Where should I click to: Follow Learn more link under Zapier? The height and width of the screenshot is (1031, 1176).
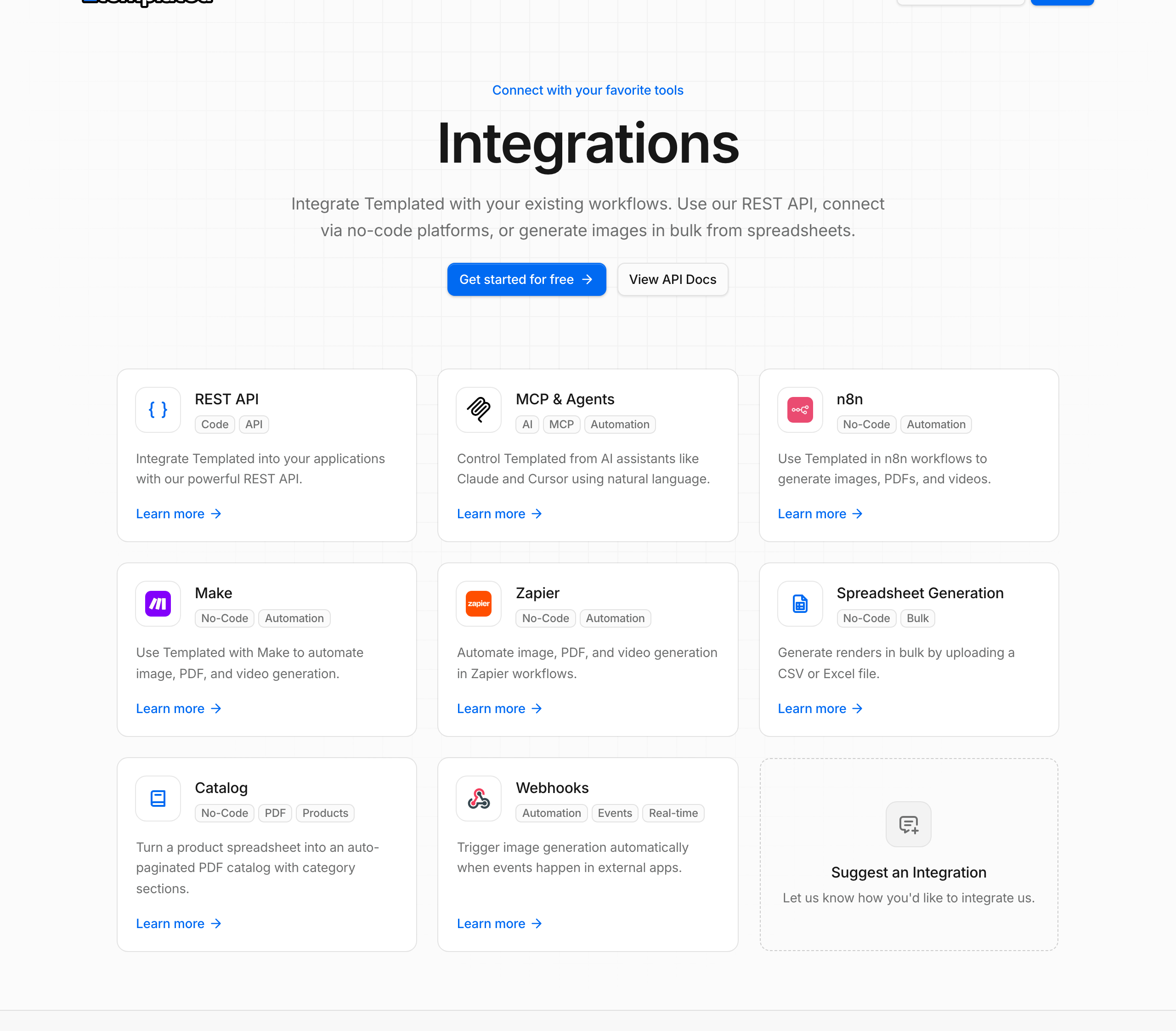[499, 709]
